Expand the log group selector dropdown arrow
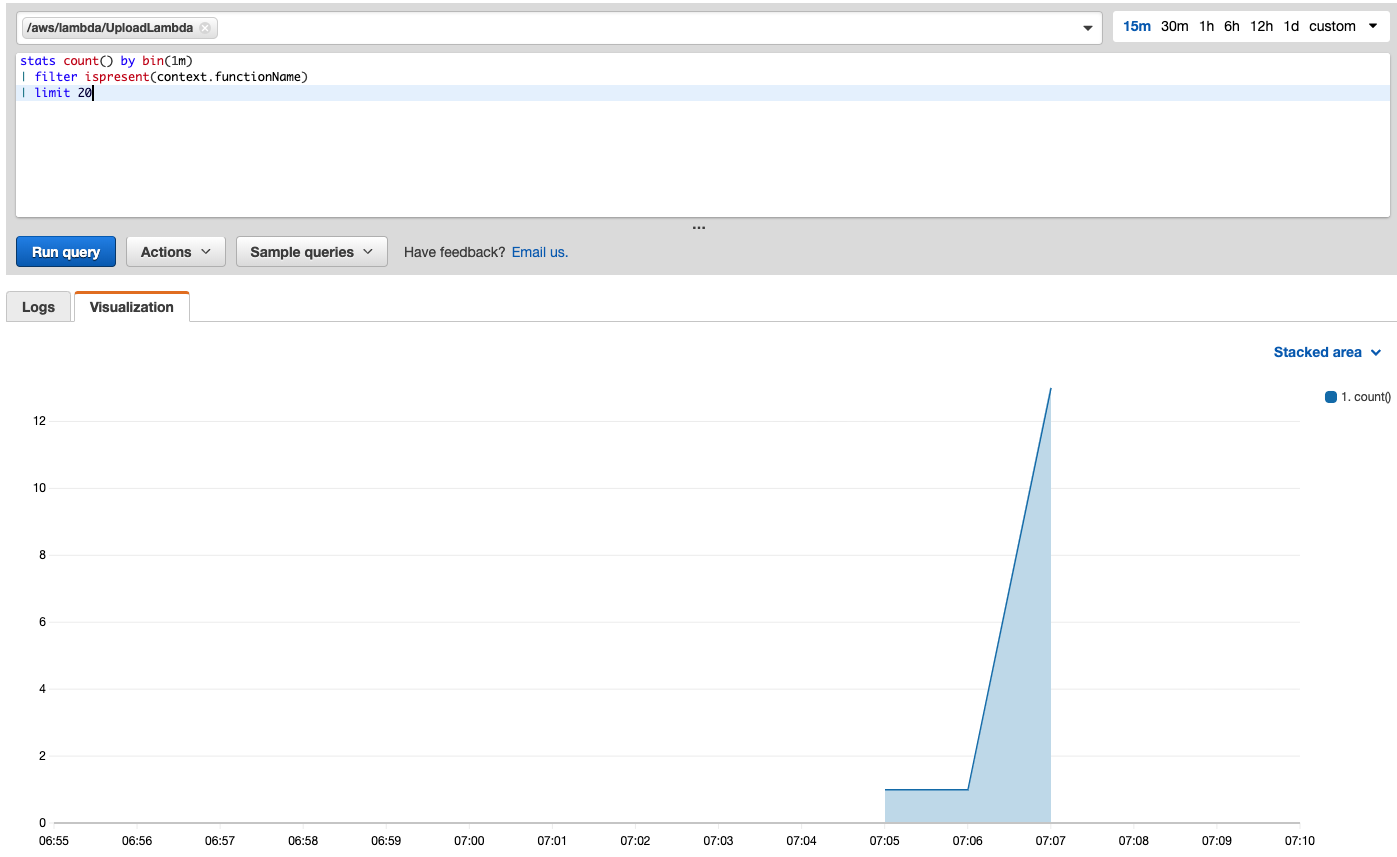Viewport: 1397px width, 857px height. (1088, 28)
